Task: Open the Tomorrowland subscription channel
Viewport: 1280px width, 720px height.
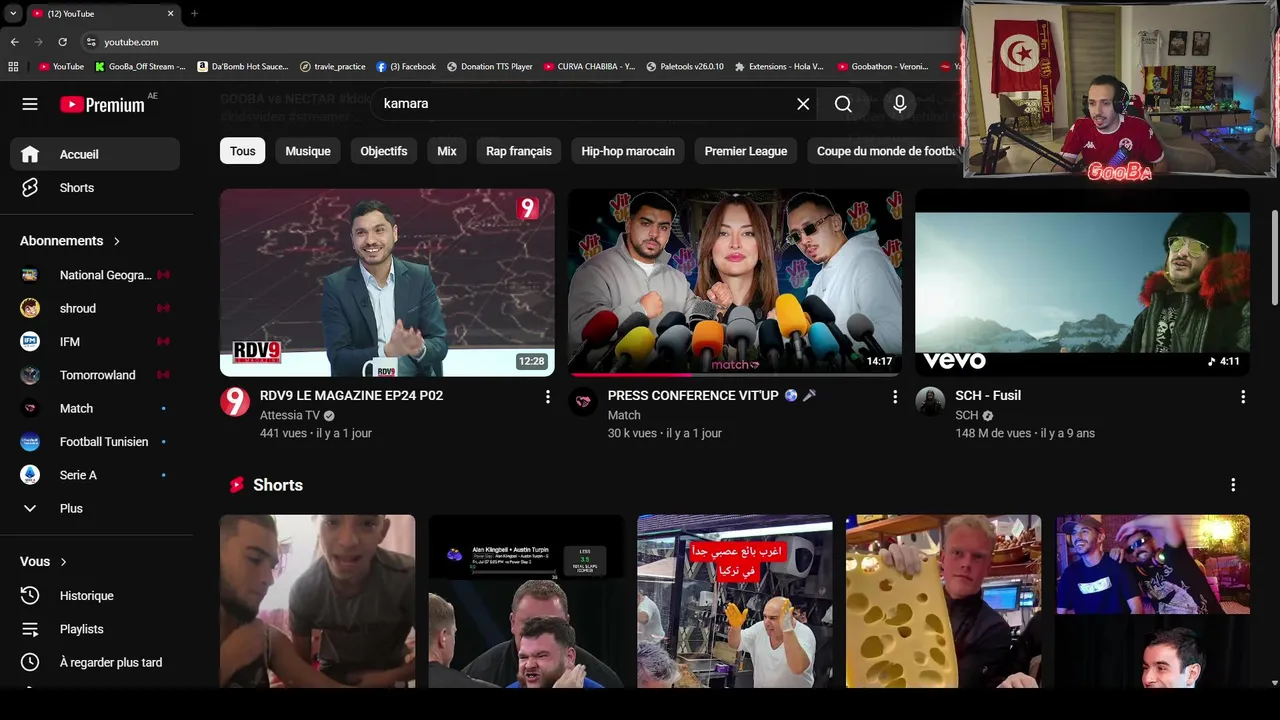Action: coord(95,375)
